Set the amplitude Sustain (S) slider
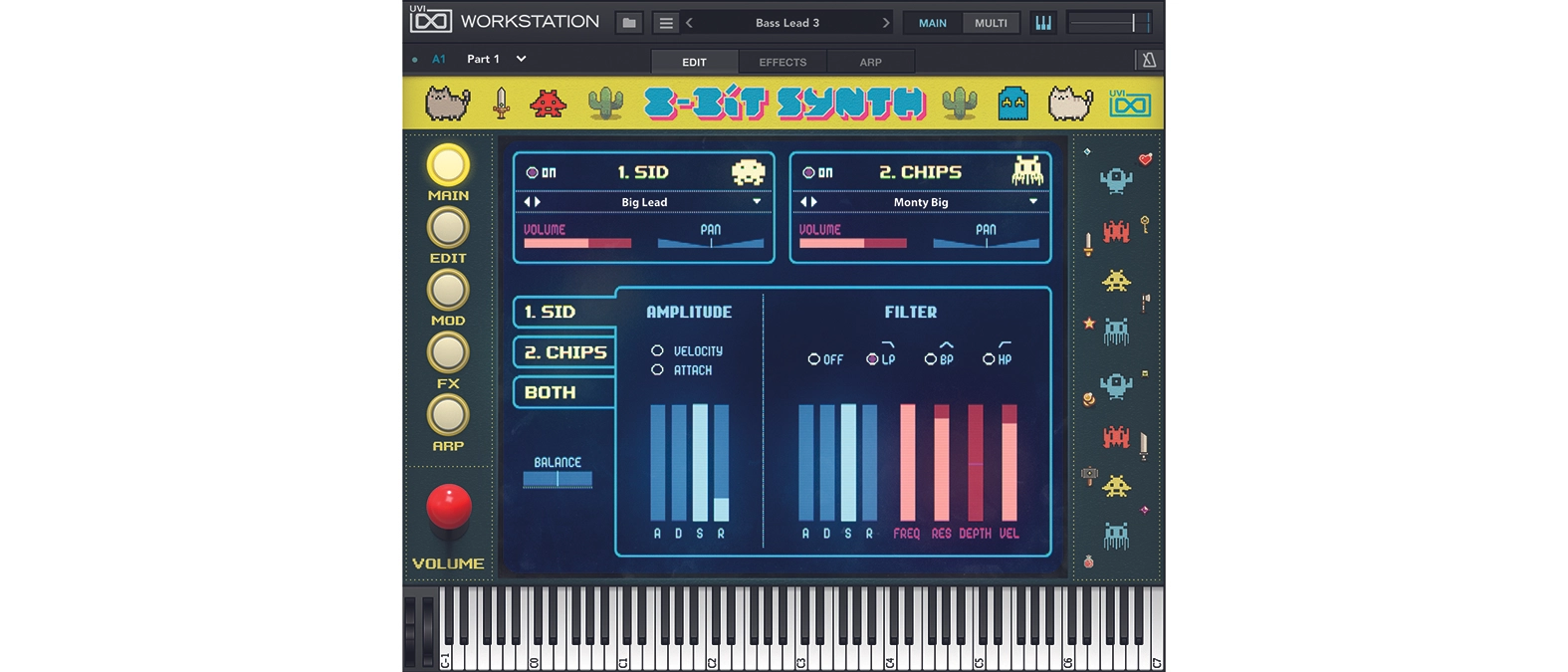This screenshot has width=1568, height=672. pos(700,462)
